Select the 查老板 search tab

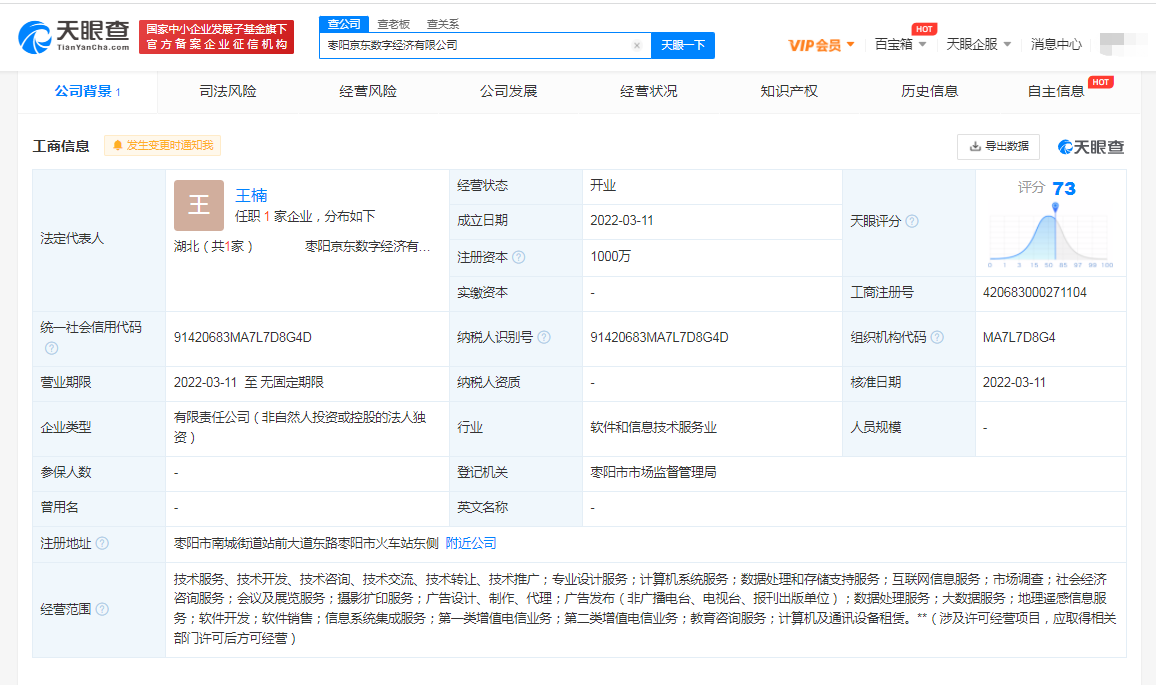(392, 23)
